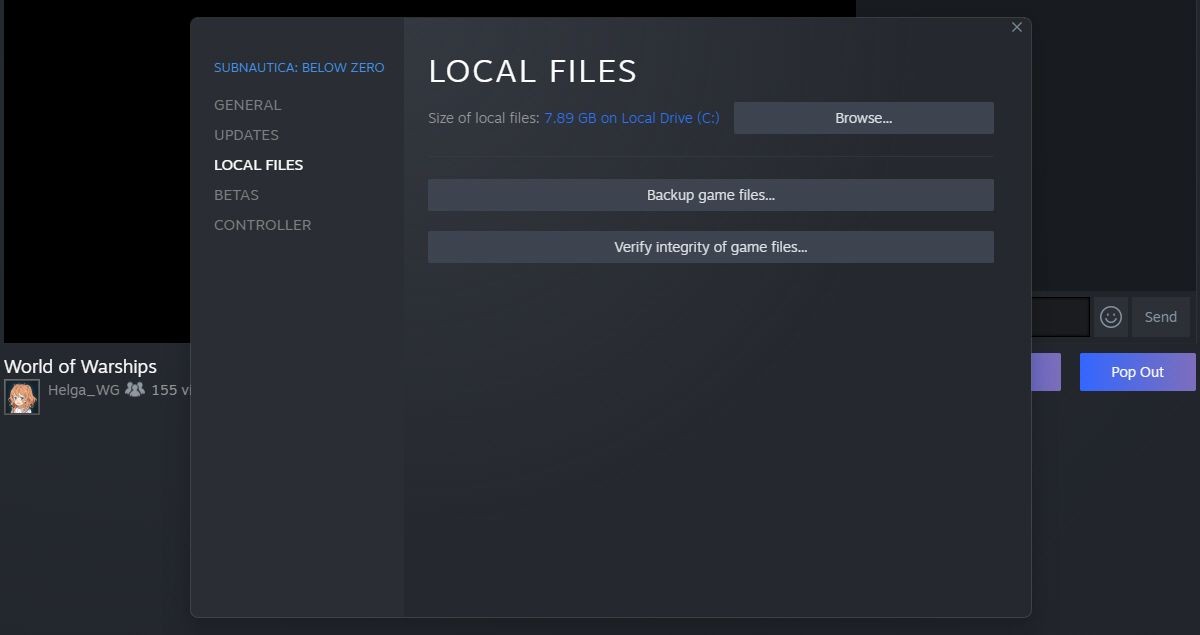Viewport: 1200px width, 635px height.
Task: Open the Betas tab
Action: 236,195
